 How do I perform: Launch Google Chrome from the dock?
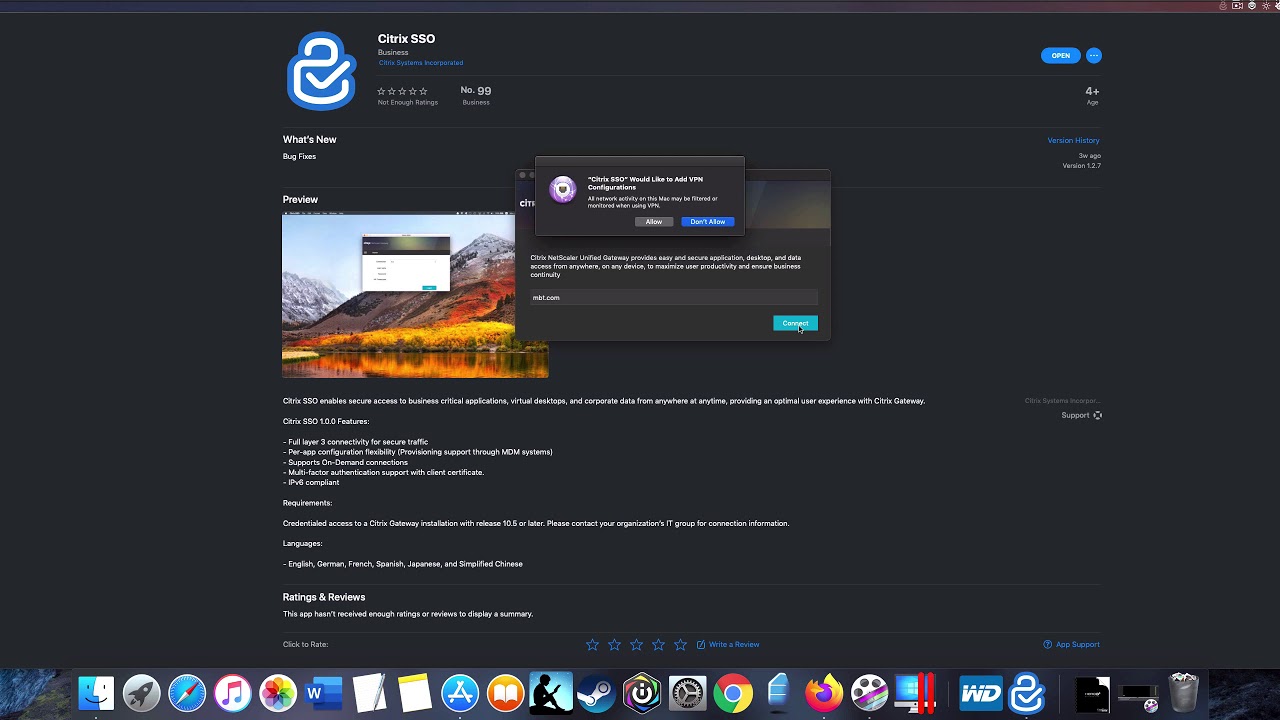tap(733, 693)
